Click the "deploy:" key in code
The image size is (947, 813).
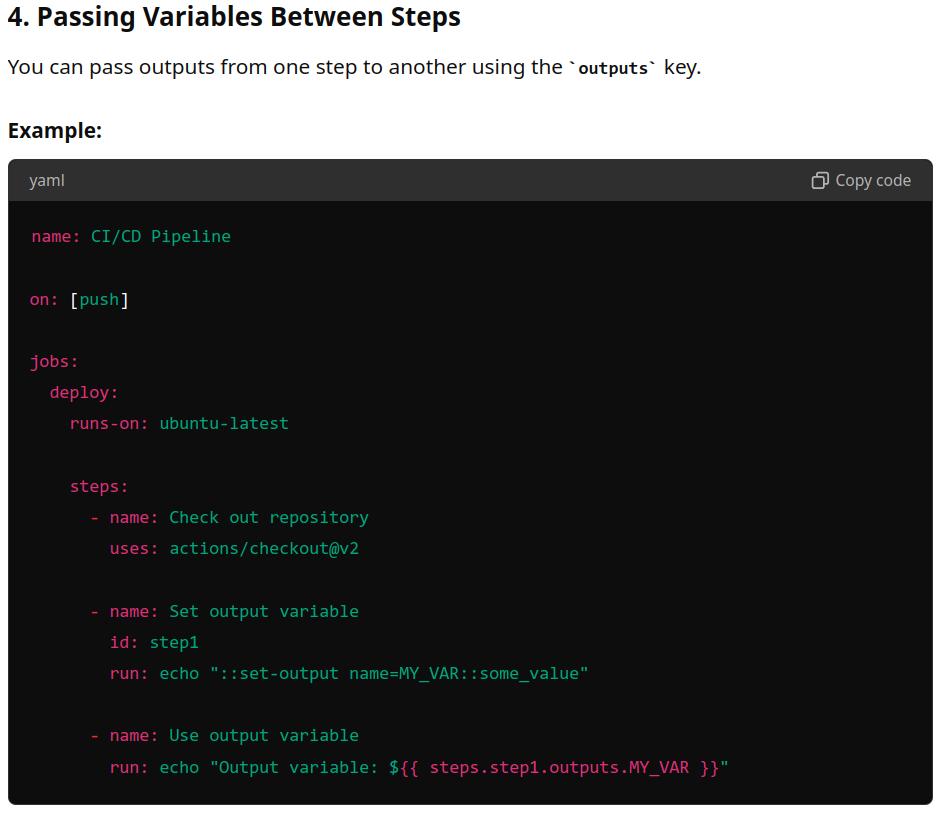(84, 392)
